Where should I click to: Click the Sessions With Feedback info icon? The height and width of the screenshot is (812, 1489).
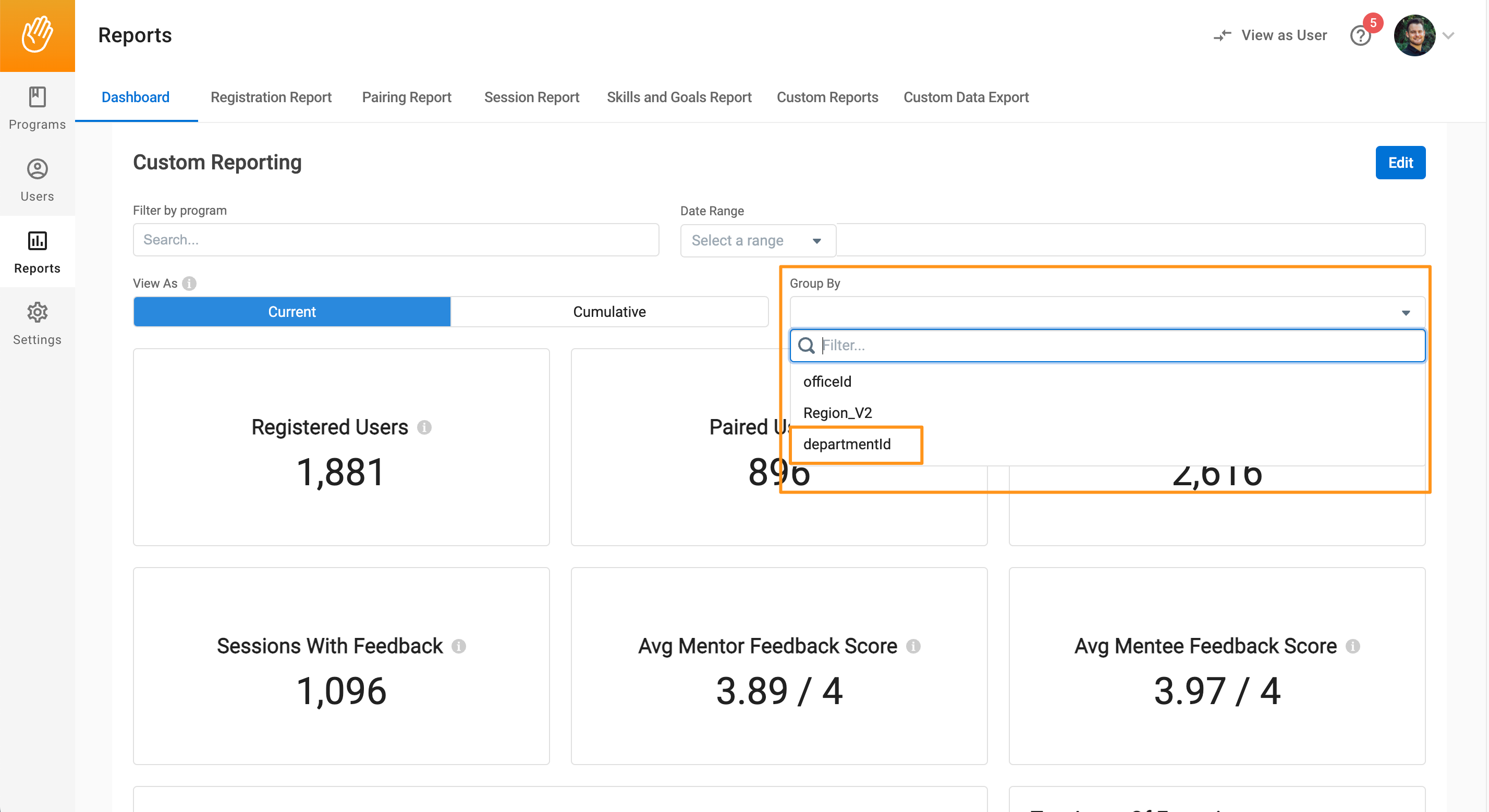[x=458, y=646]
